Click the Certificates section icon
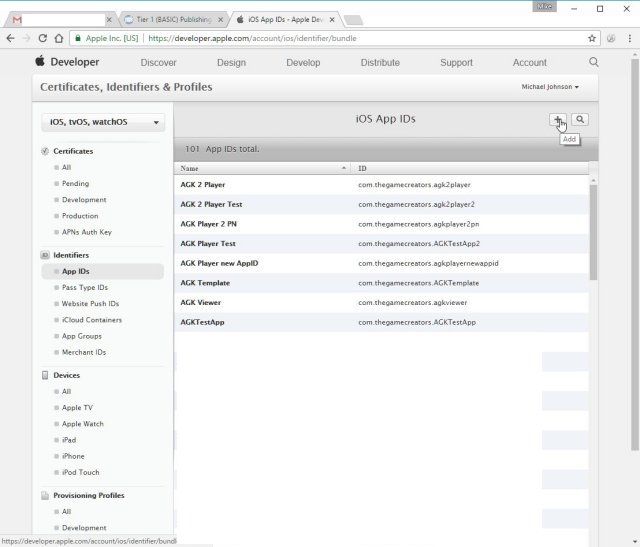Screen dimensions: 640x547 [45, 151]
